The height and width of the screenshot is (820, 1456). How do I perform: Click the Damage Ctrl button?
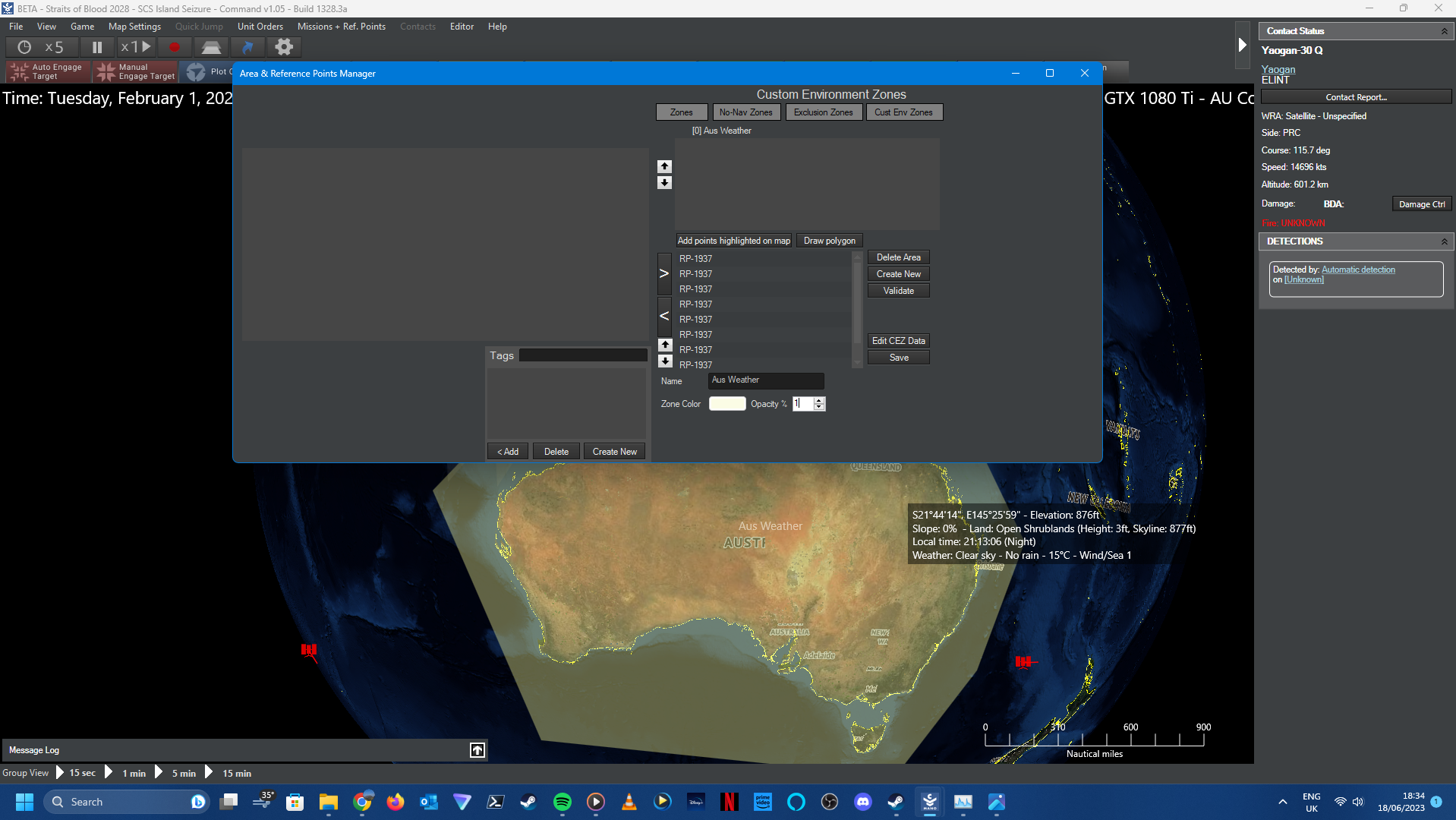point(1422,204)
